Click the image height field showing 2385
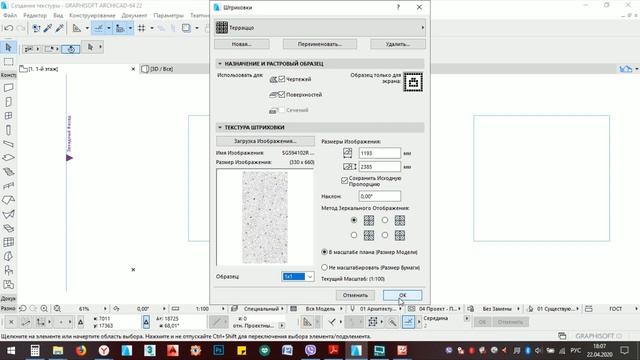Image resolution: width=640 pixels, height=360 pixels. 380,167
